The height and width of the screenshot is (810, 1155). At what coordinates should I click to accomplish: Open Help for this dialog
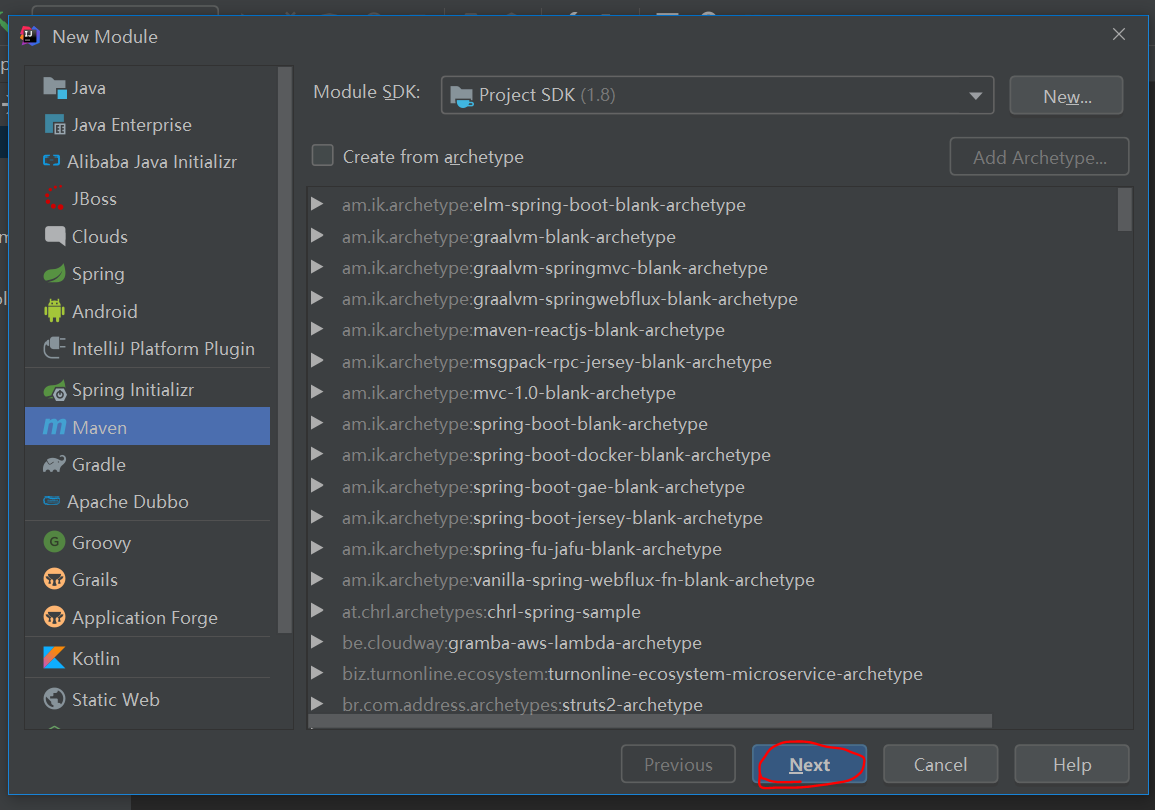pos(1072,764)
